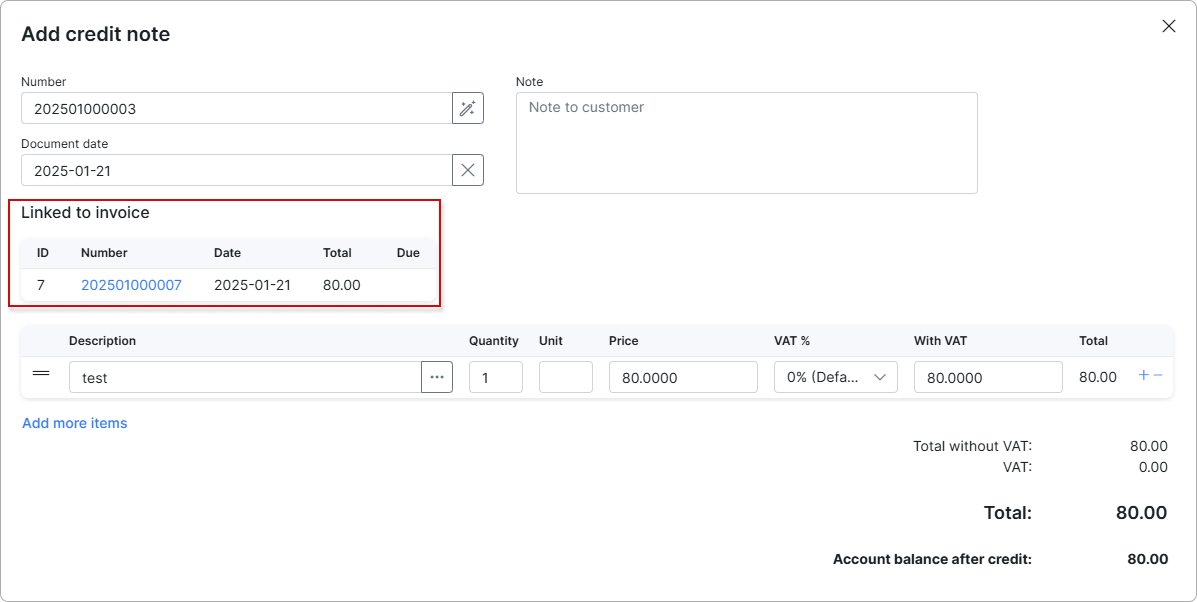
Task: Edit the Quantity field
Action: tap(495, 377)
